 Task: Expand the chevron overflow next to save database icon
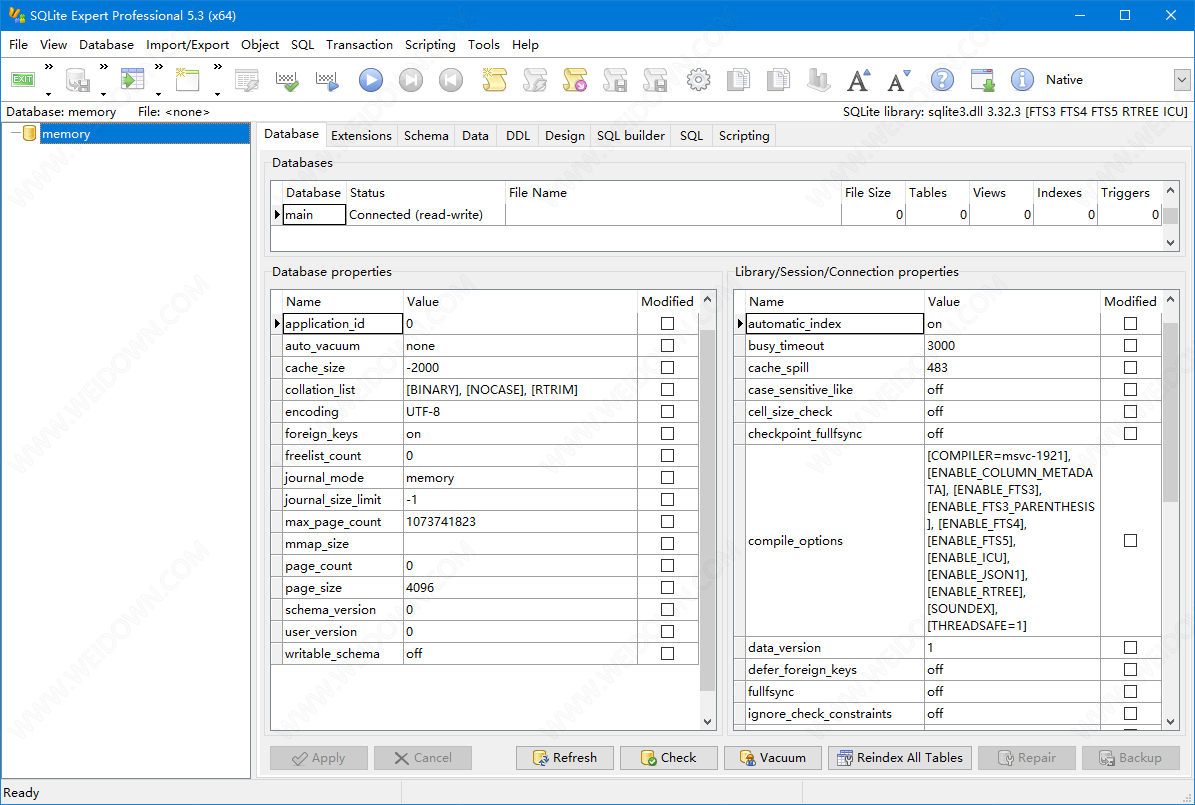(104, 67)
